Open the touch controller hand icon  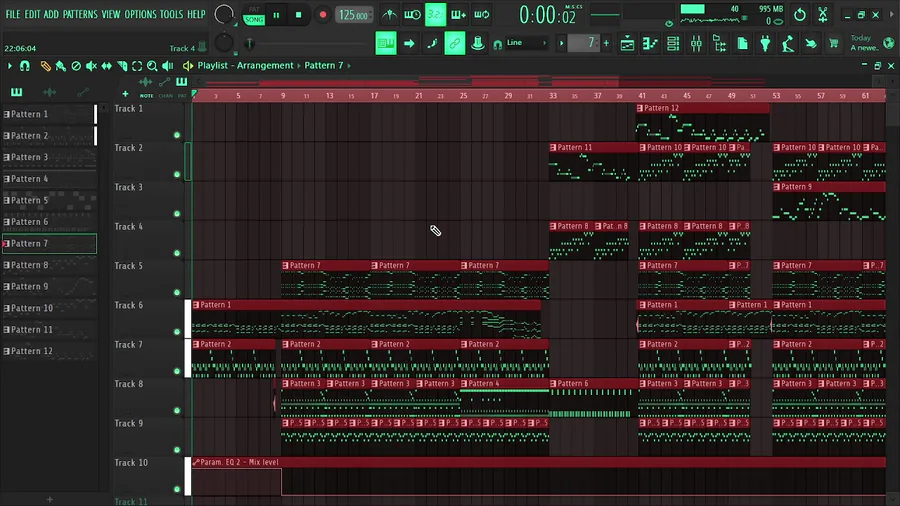811,43
